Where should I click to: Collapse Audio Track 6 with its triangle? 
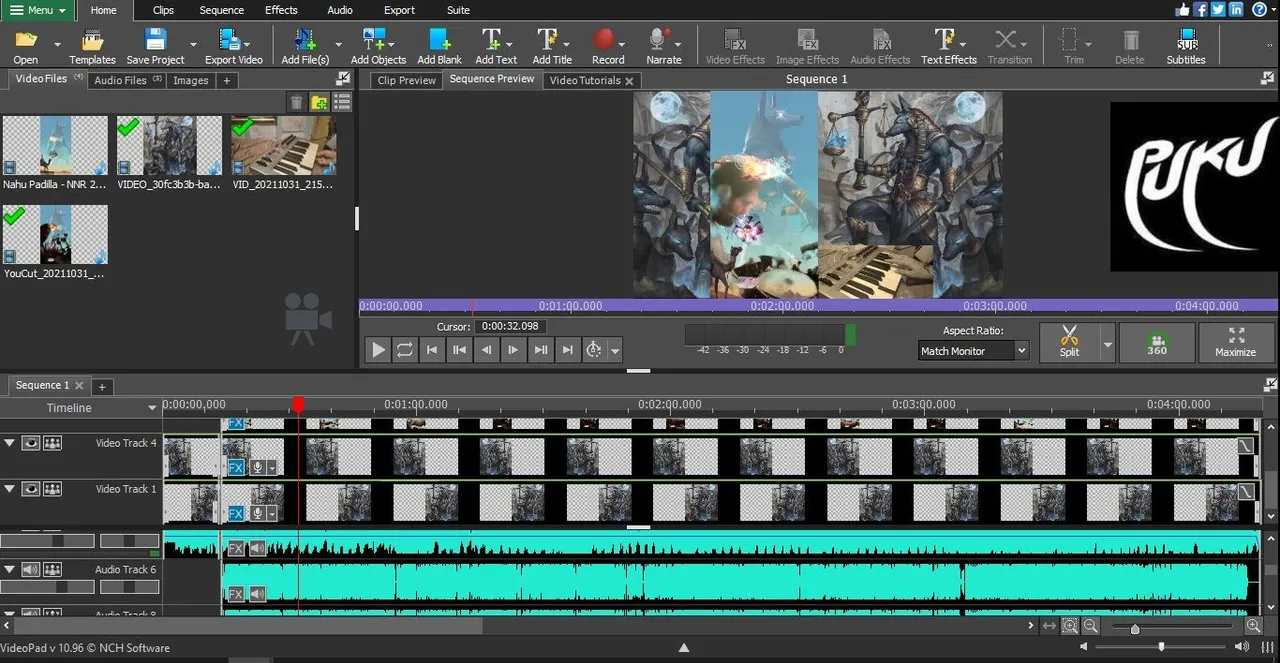[x=10, y=569]
